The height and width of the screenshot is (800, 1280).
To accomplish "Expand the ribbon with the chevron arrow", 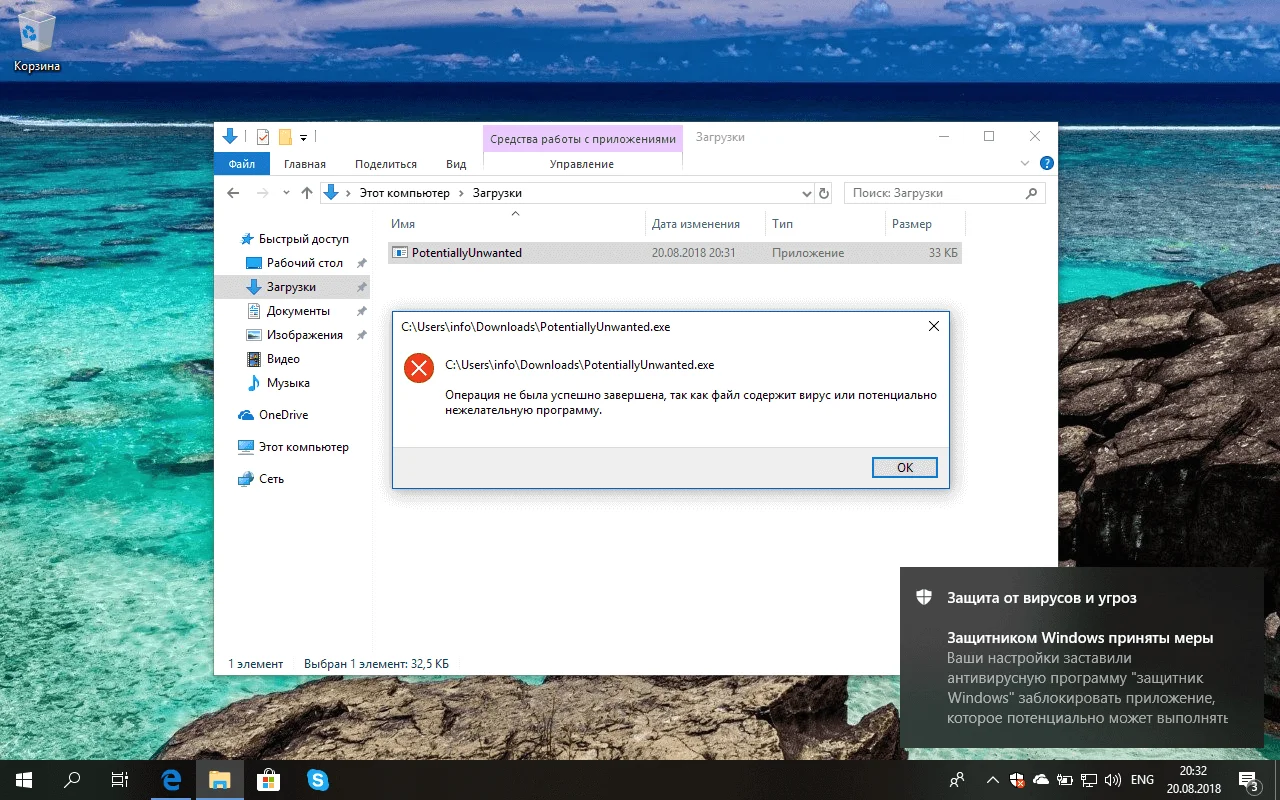I will (1025, 164).
